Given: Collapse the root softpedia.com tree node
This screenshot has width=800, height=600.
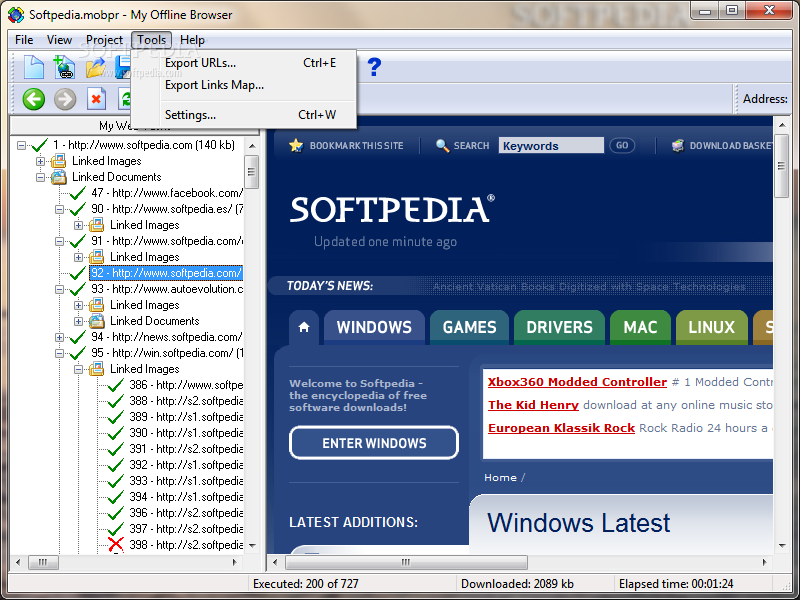Looking at the screenshot, I should click(x=21, y=145).
